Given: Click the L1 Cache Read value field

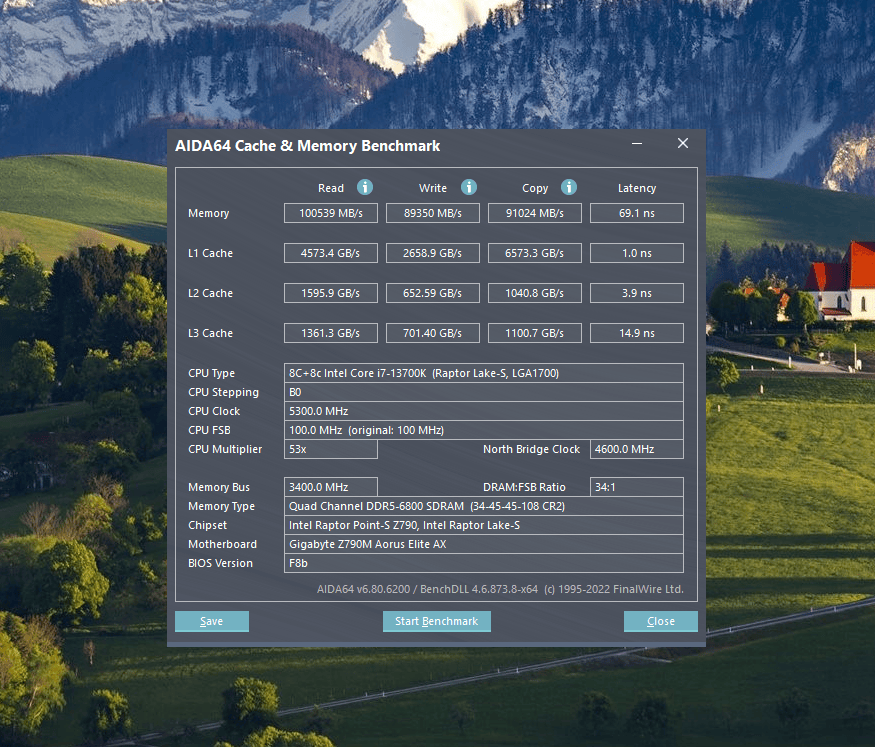Looking at the screenshot, I should [x=331, y=253].
